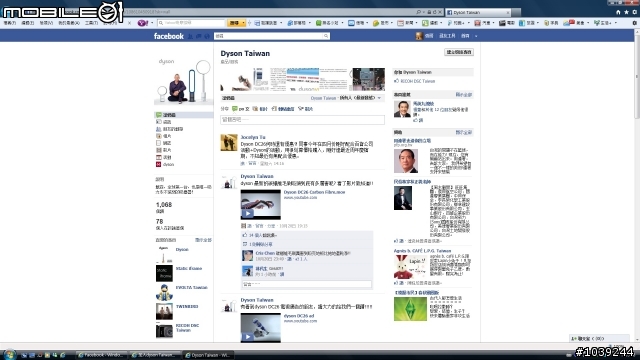640x360 pixels.
Task: Open the dropdown arrow beside the Yahoo Y! logo
Action: pyautogui.click(x=152, y=23)
